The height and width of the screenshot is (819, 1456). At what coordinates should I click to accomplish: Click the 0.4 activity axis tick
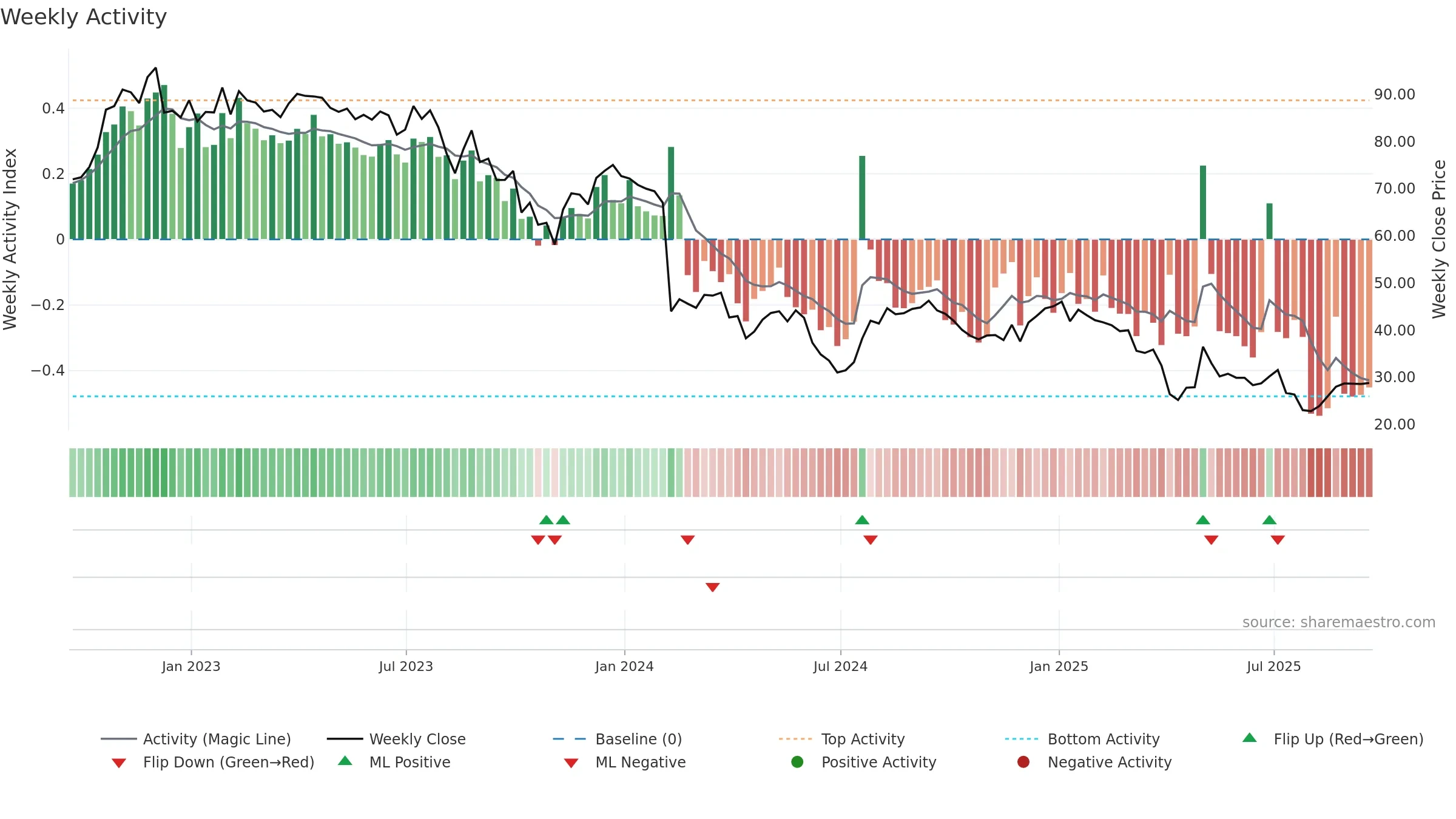point(53,109)
